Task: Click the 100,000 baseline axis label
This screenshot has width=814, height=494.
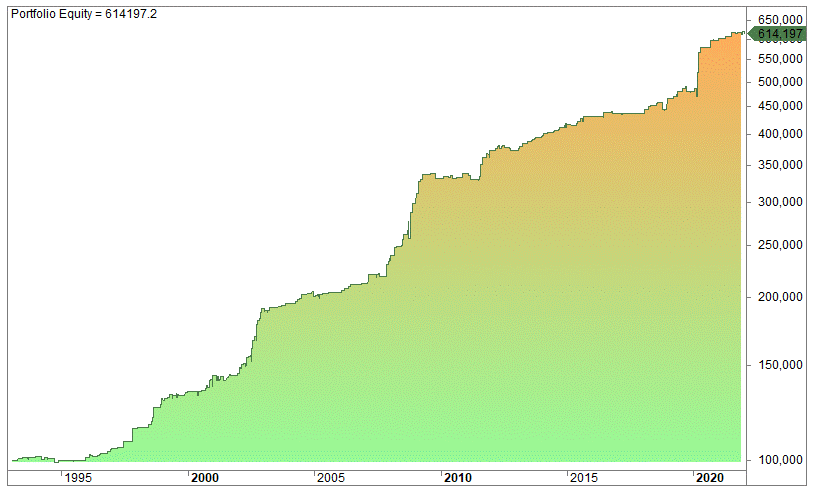Action: pyautogui.click(x=781, y=460)
